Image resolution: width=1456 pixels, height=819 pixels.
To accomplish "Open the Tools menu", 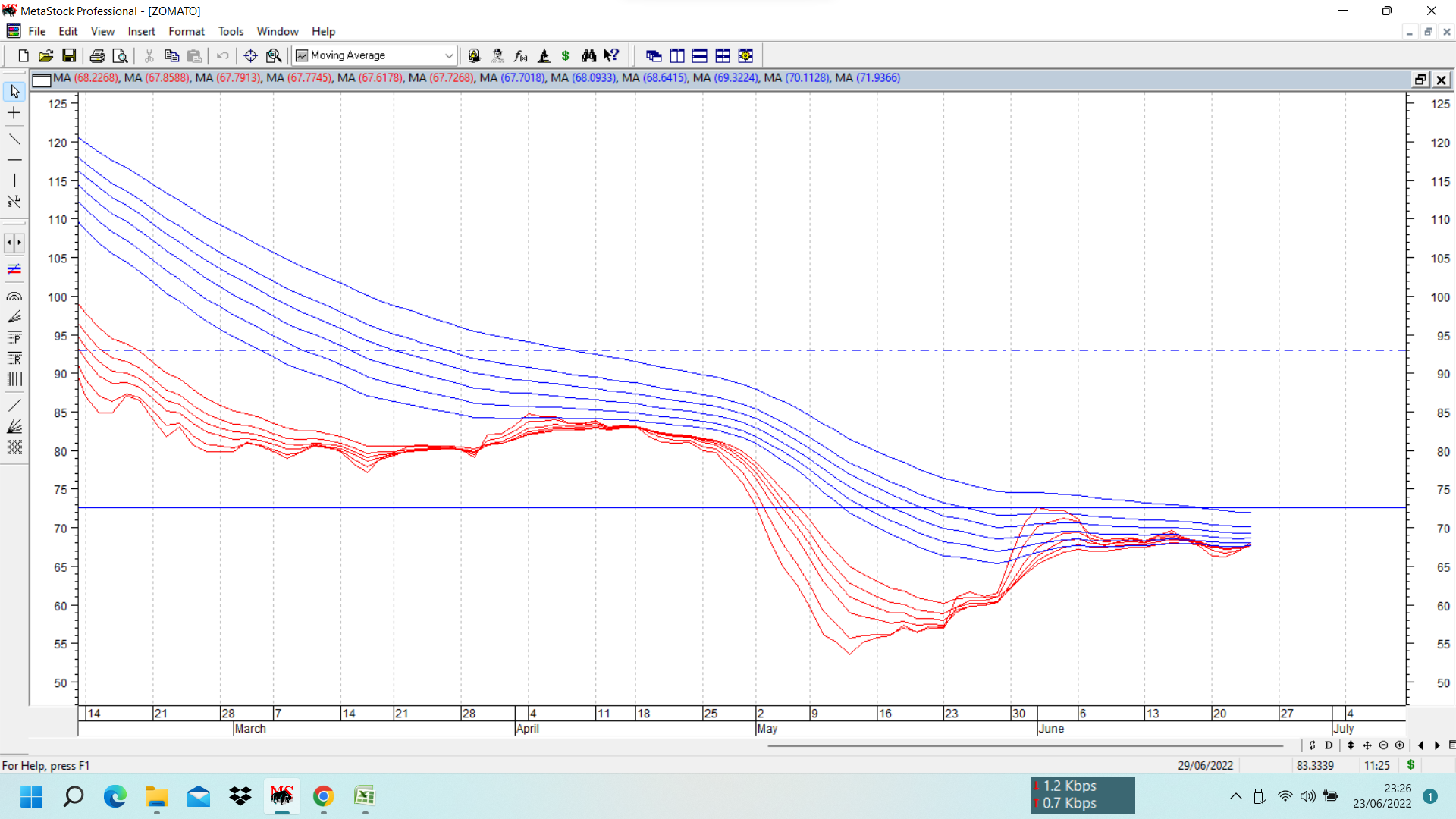I will tap(231, 31).
